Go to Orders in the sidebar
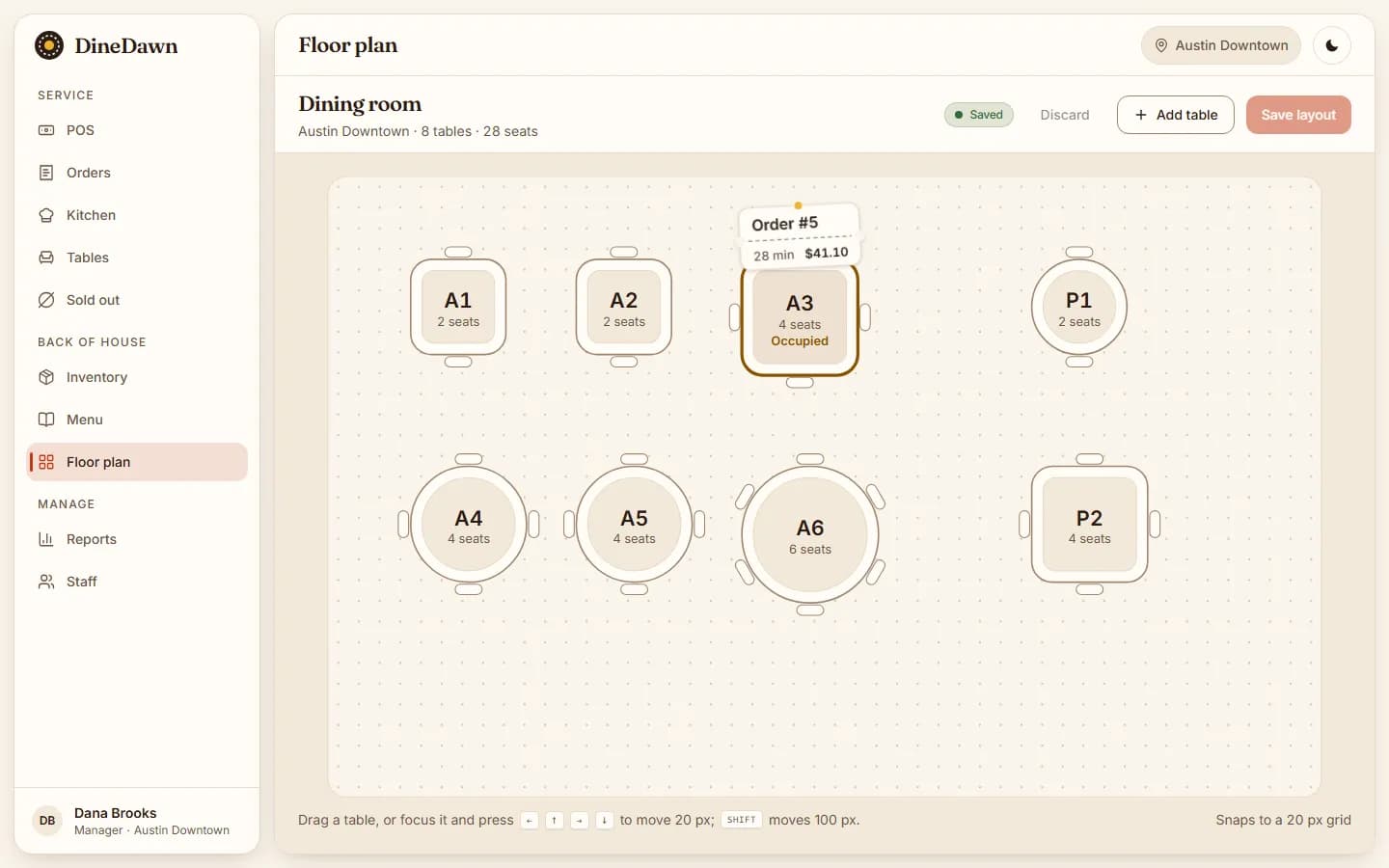This screenshot has width=1389, height=868. tap(137, 173)
